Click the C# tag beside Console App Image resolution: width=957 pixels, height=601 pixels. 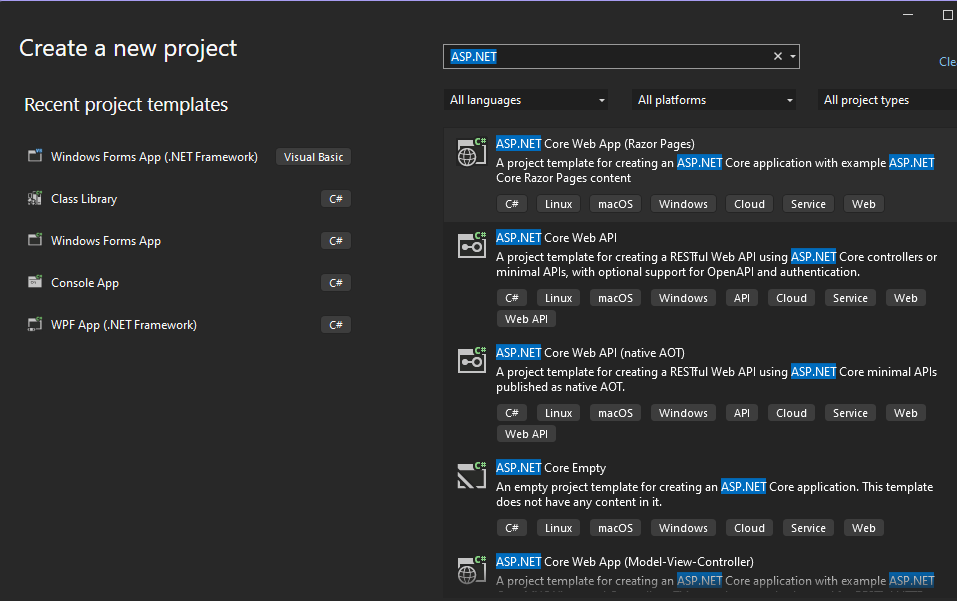click(x=336, y=283)
